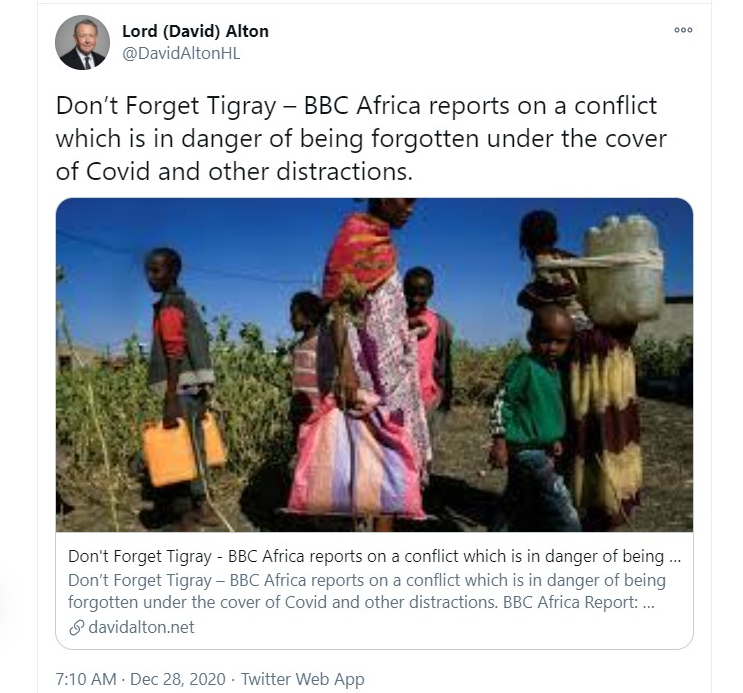Open the Twitter Web App source link

click(303, 679)
